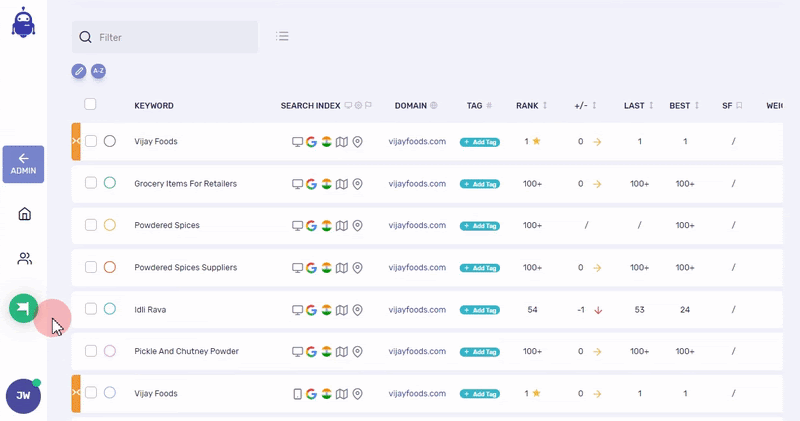800x421 pixels.
Task: Click the robot logo icon
Action: tap(23, 22)
